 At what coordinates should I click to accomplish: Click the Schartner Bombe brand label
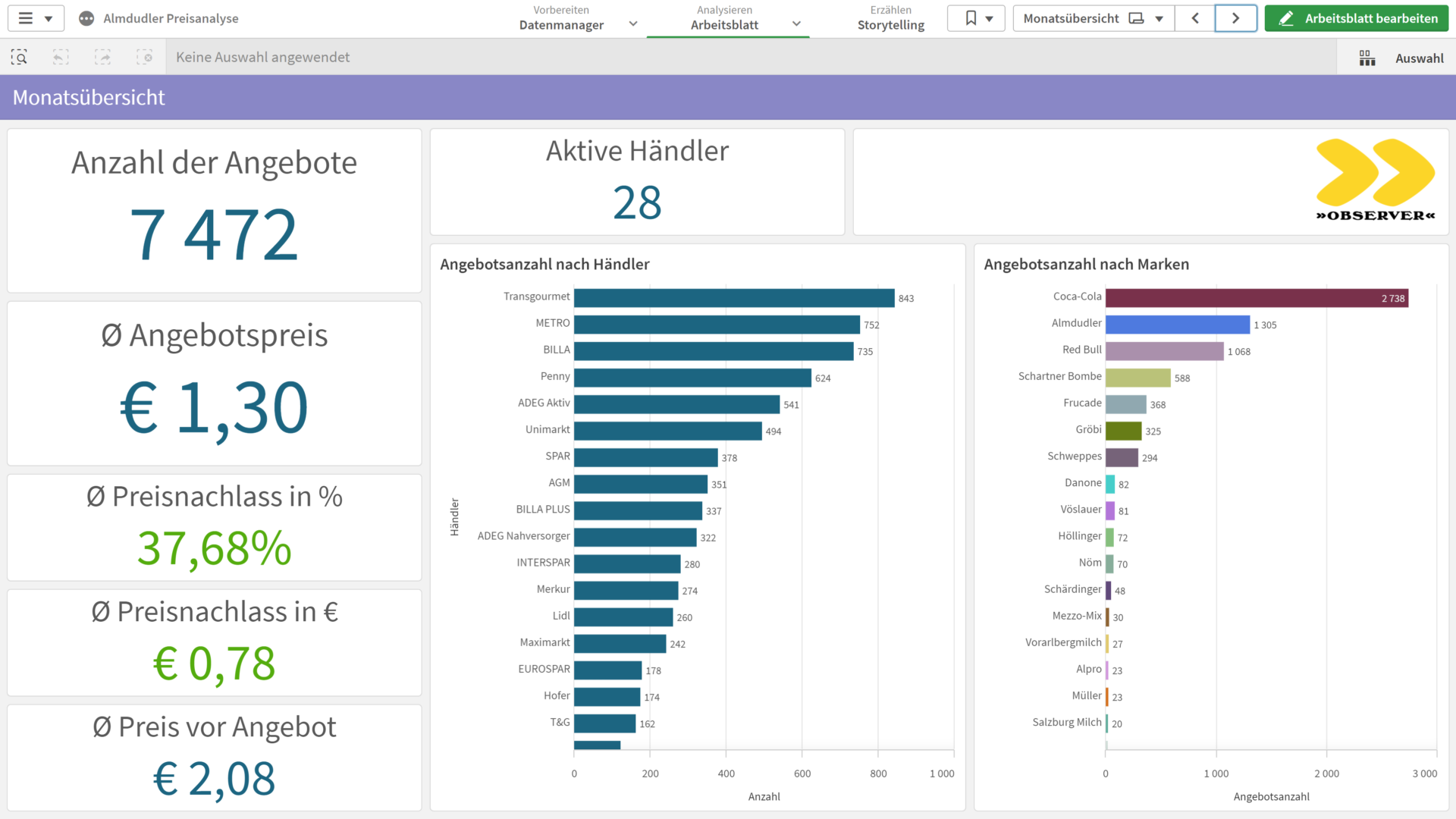point(1059,376)
